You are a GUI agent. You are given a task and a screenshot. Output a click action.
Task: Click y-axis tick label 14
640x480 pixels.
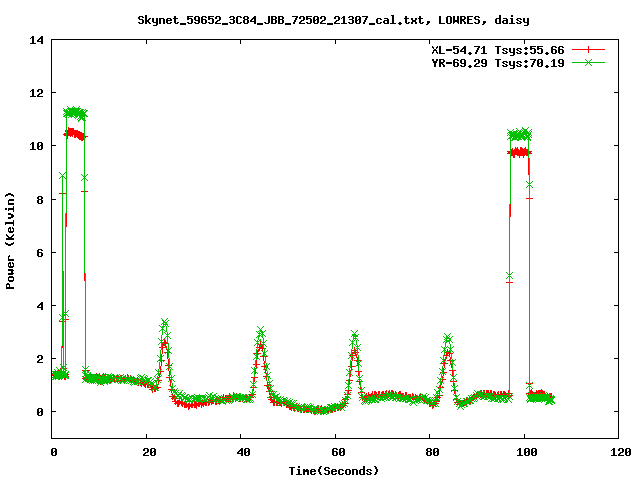[x=37, y=40]
